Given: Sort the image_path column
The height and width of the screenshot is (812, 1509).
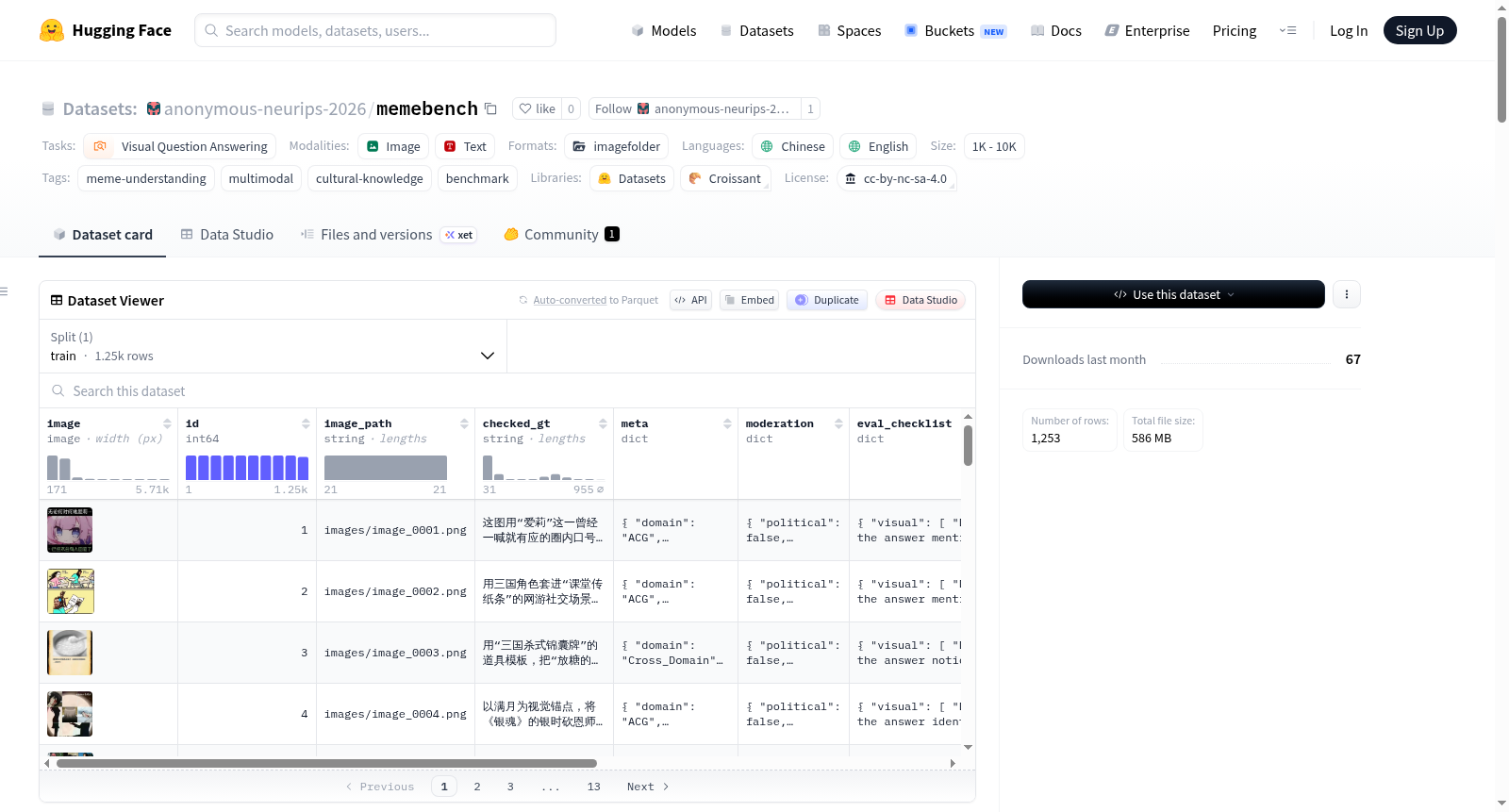Looking at the screenshot, I should coord(464,423).
